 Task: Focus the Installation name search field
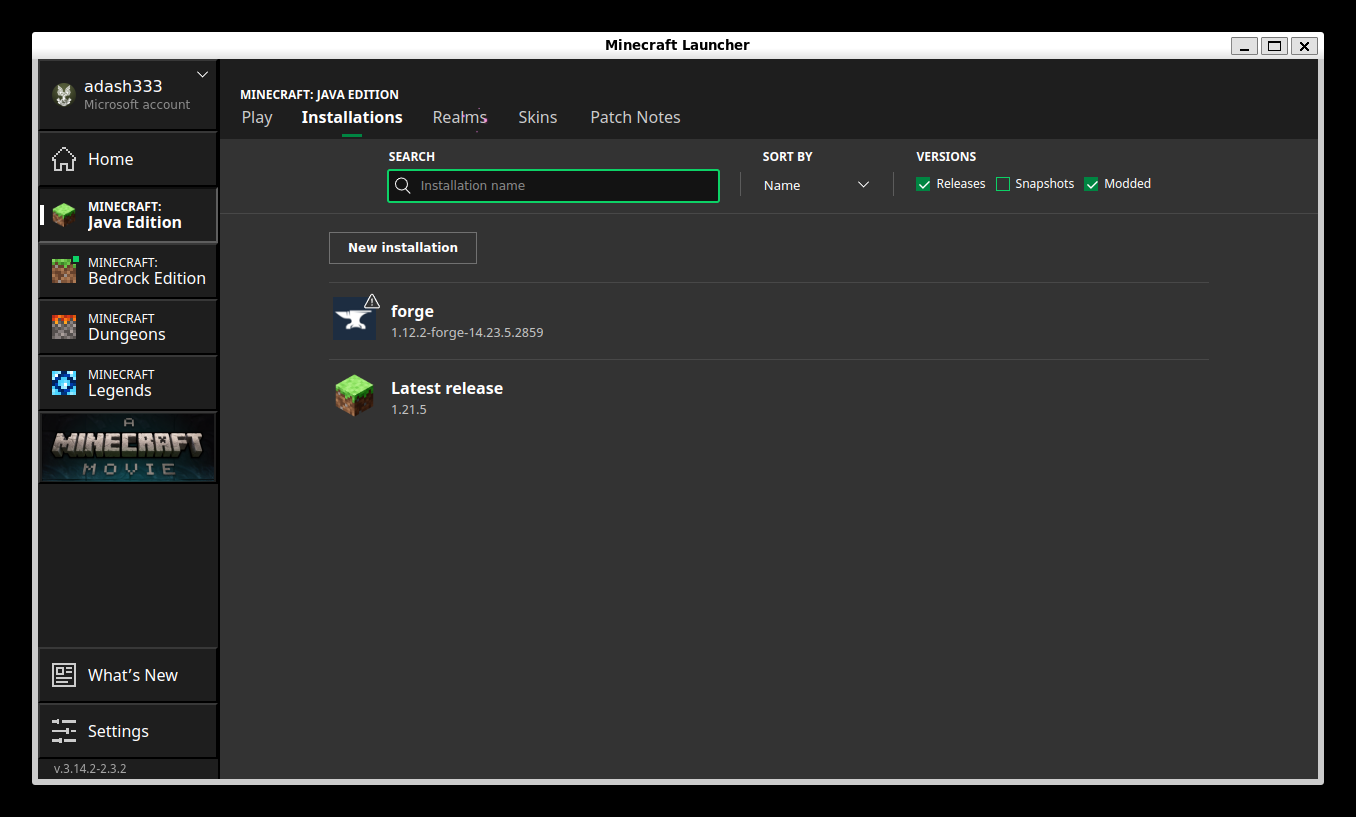point(553,186)
